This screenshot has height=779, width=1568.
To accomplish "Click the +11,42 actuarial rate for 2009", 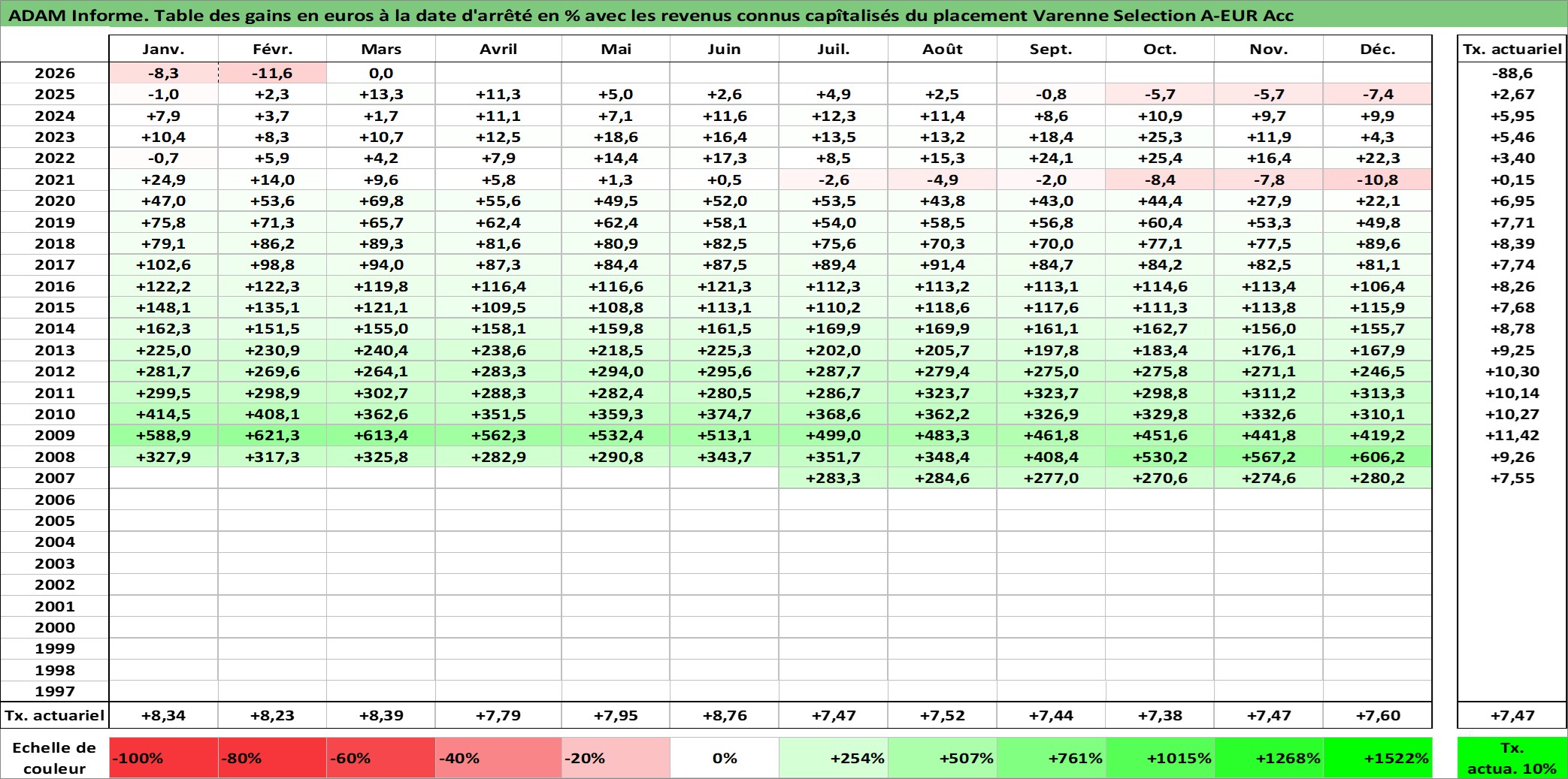I will click(x=1512, y=435).
